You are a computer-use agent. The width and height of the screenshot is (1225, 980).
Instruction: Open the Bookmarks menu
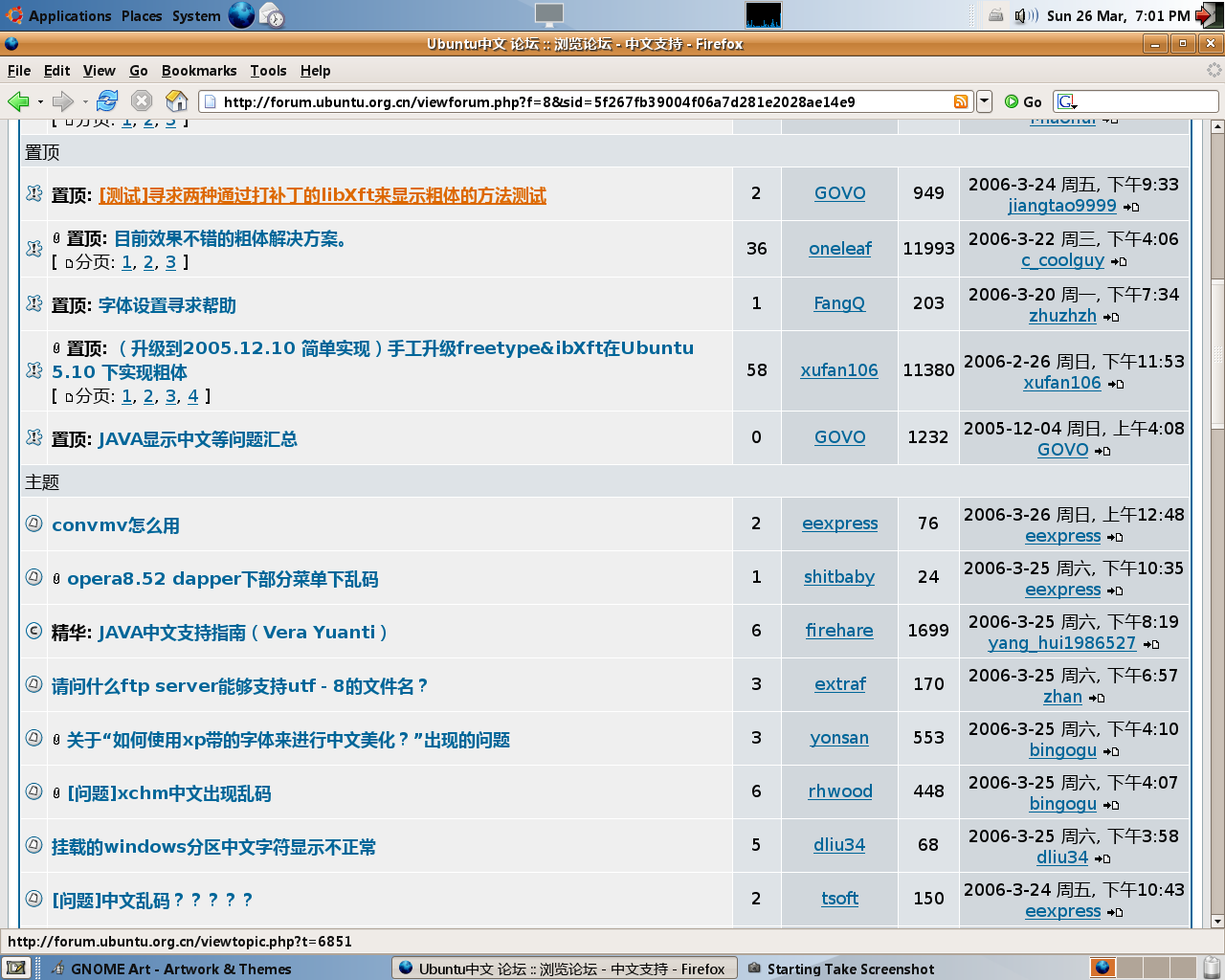pyautogui.click(x=199, y=71)
